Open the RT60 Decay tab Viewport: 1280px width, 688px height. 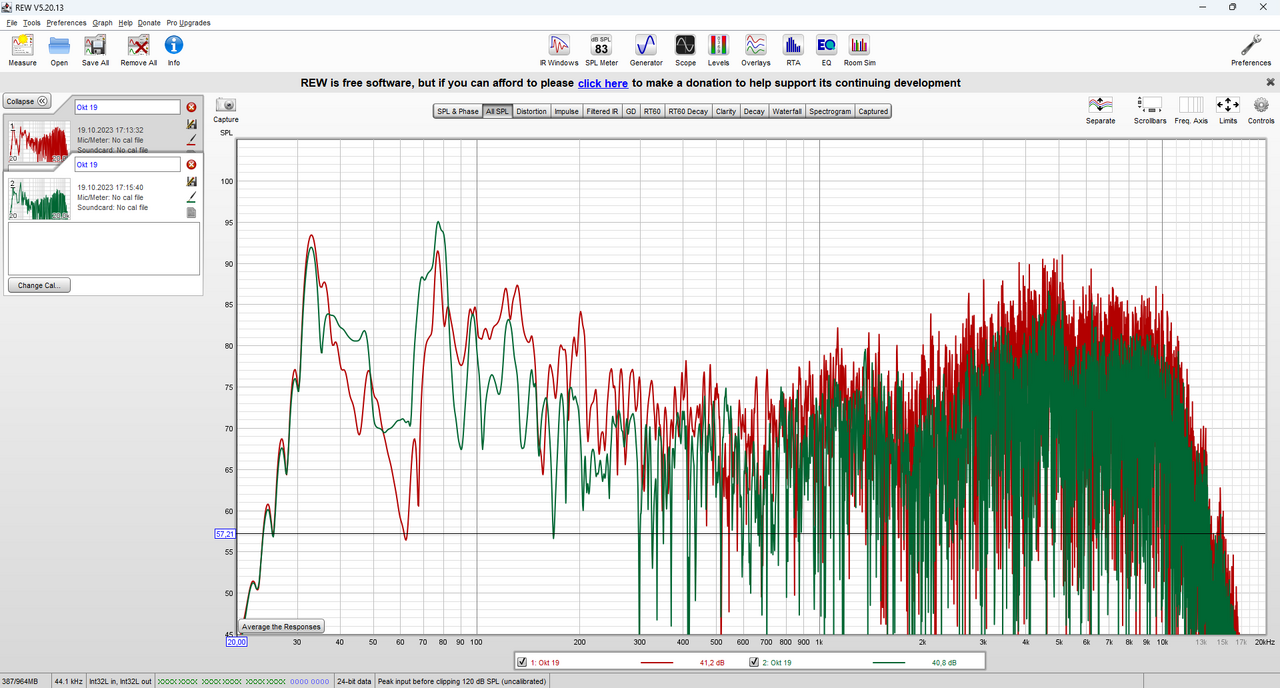688,111
